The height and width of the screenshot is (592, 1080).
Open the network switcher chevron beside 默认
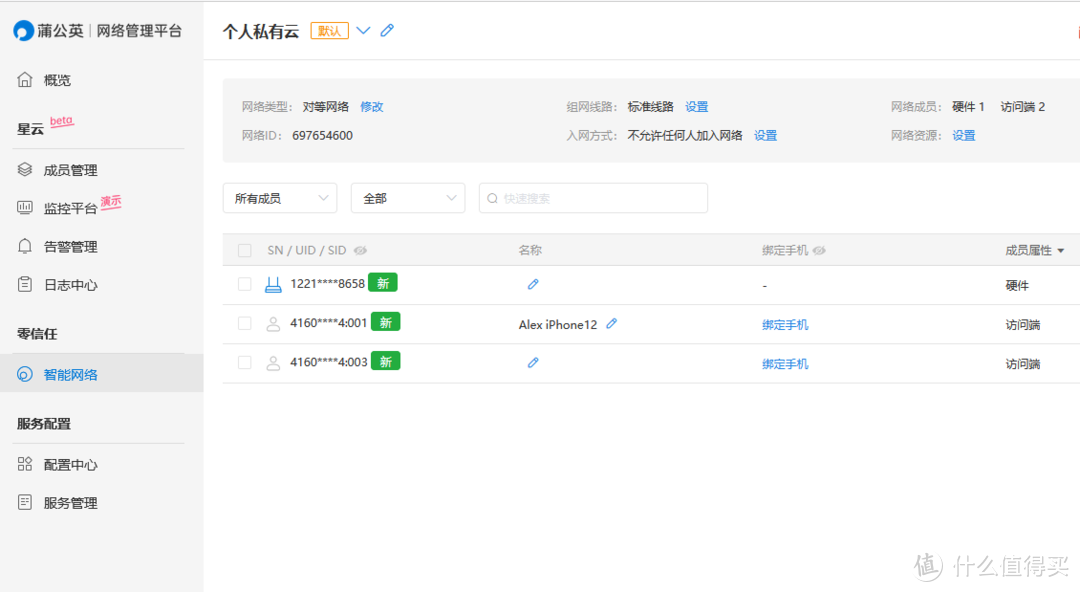tap(363, 30)
